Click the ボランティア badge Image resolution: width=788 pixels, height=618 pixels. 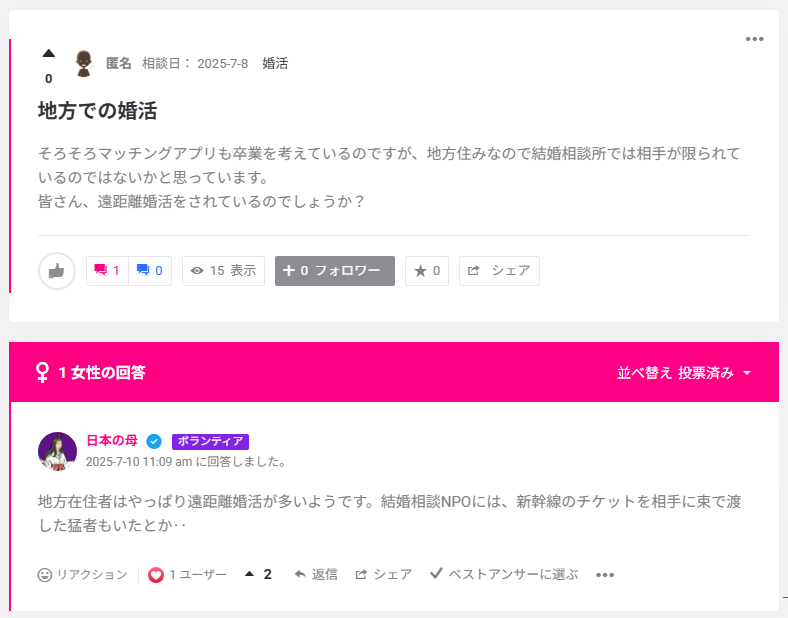click(210, 441)
